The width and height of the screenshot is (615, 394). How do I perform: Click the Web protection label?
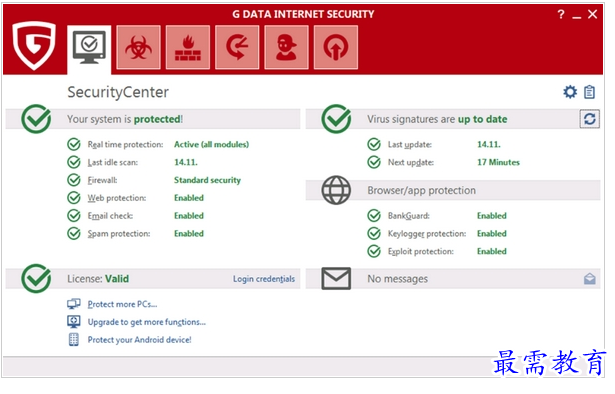point(117,198)
